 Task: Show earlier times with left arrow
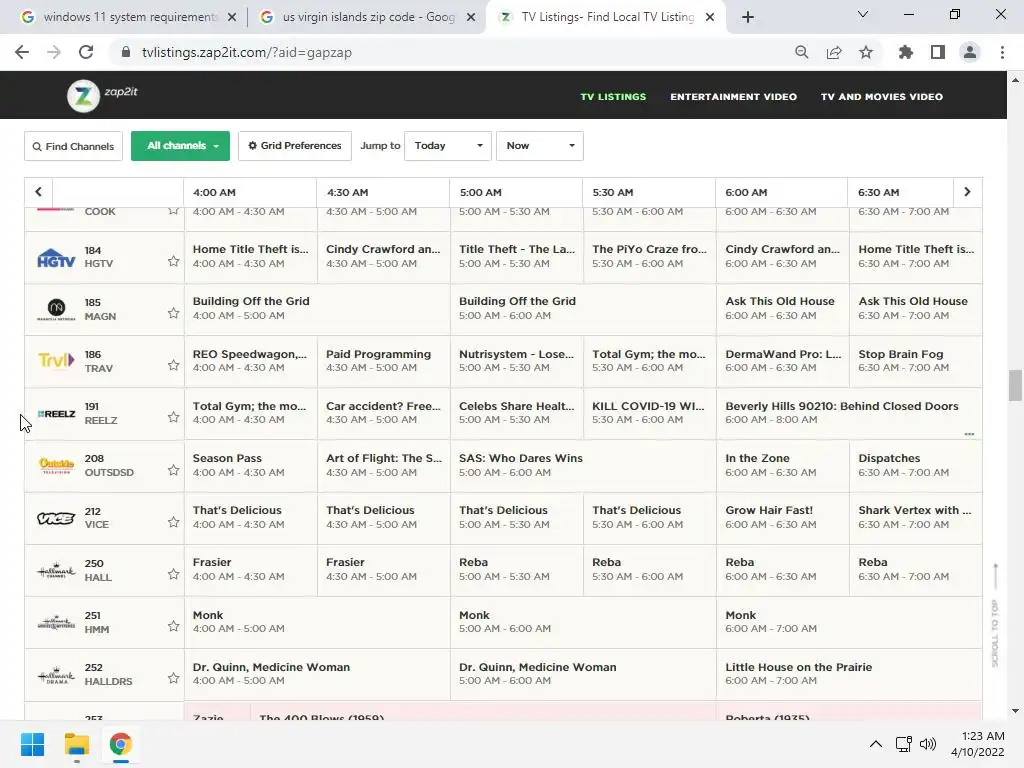point(39,192)
